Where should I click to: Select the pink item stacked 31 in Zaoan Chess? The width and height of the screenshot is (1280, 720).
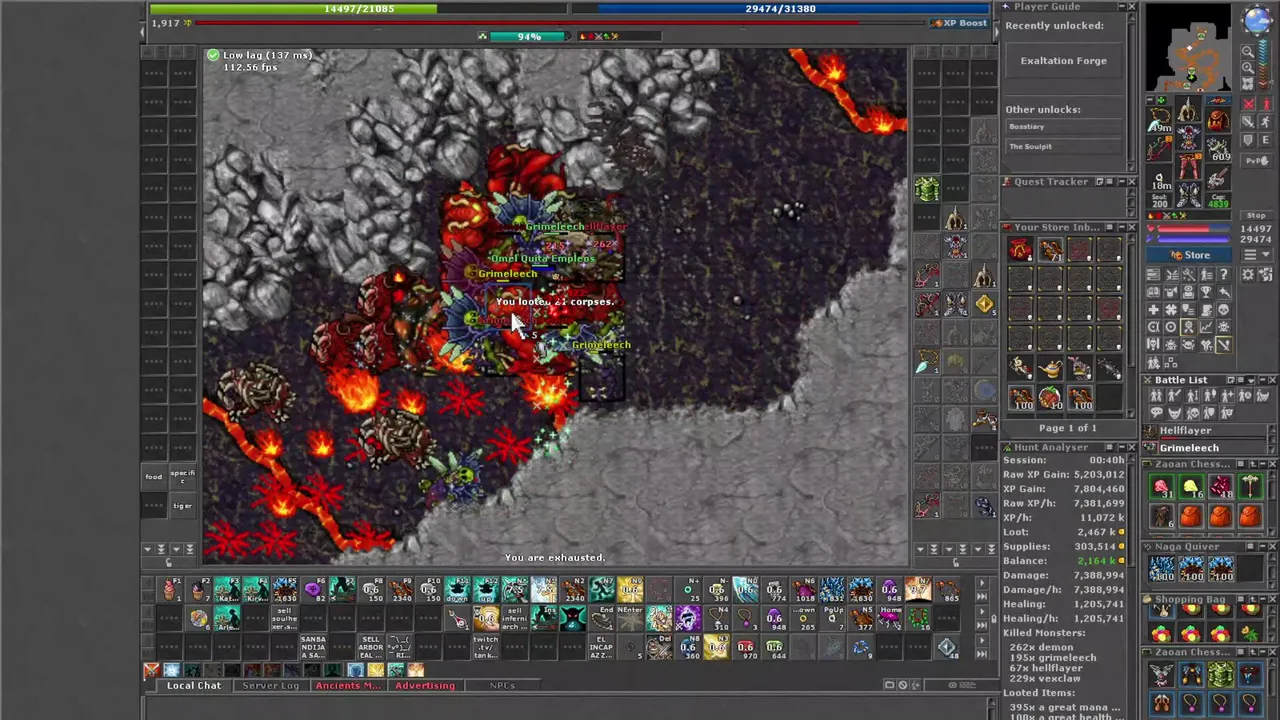click(1161, 487)
